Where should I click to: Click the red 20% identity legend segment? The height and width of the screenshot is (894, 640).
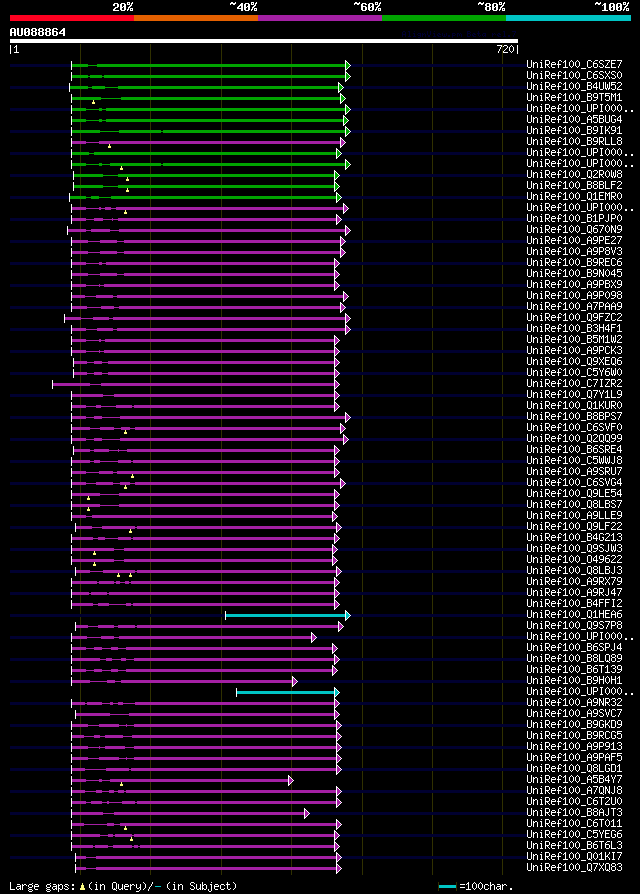72,18
